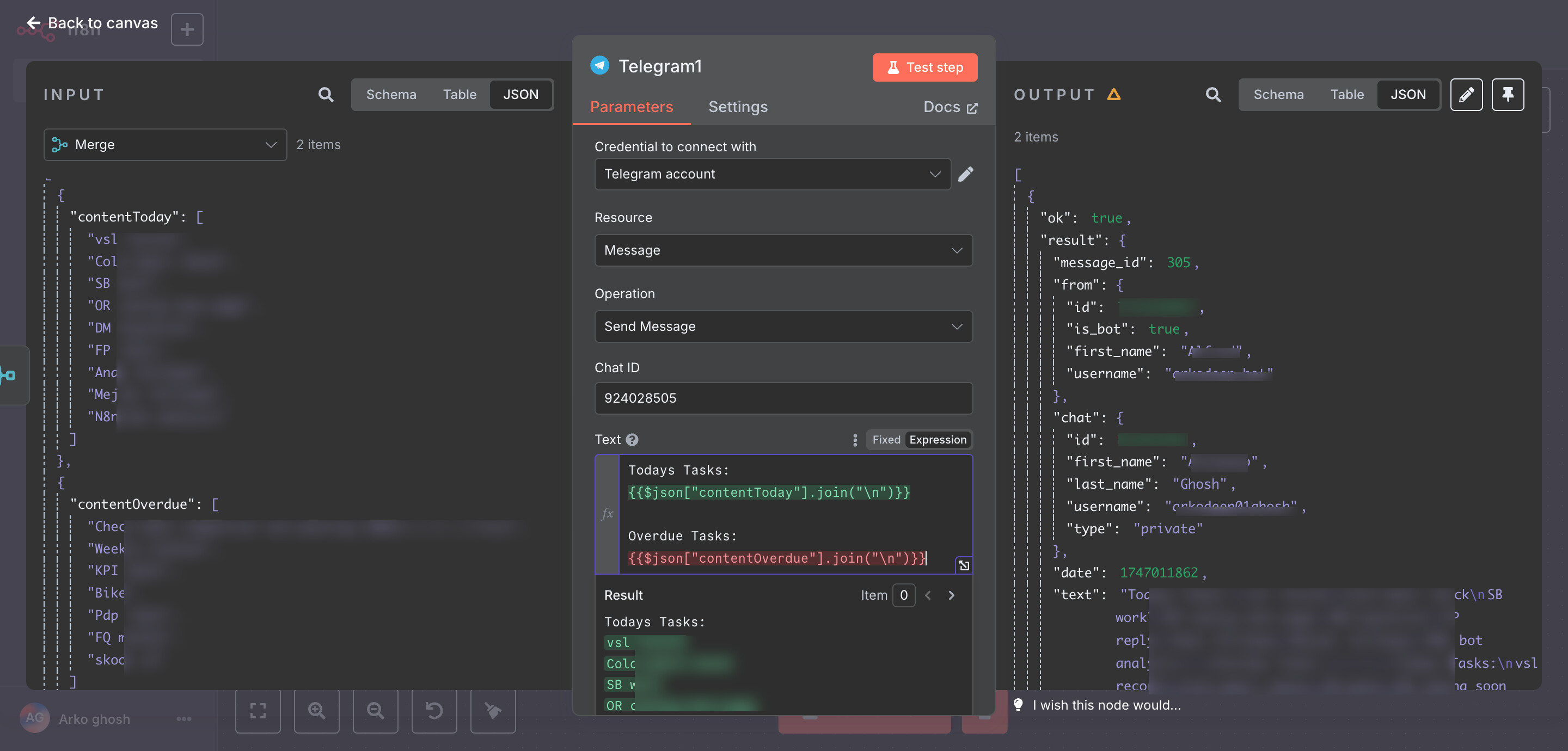
Task: Open Text field options three-dot menu
Action: 855,439
